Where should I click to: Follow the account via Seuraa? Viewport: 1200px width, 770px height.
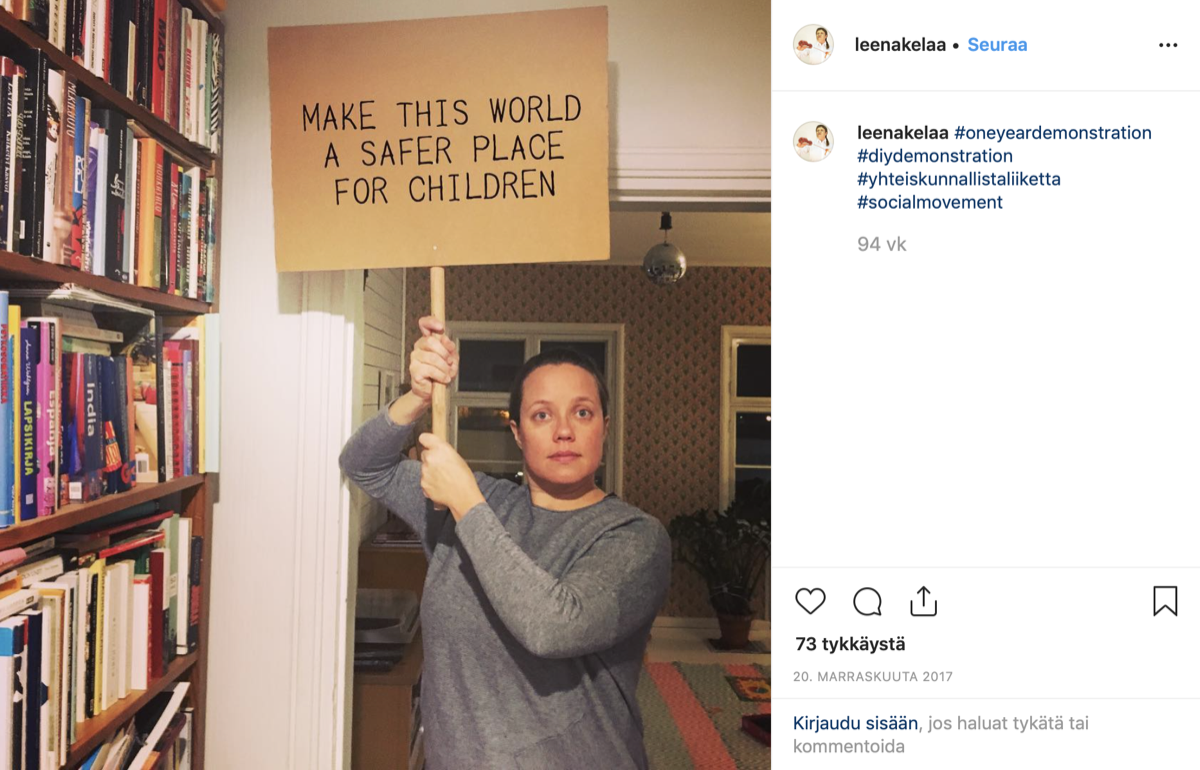coord(997,45)
